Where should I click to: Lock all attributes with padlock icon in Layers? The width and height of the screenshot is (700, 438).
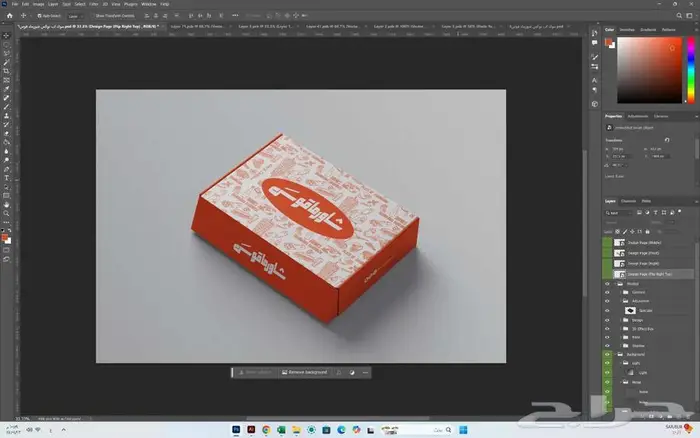pyautogui.click(x=647, y=232)
